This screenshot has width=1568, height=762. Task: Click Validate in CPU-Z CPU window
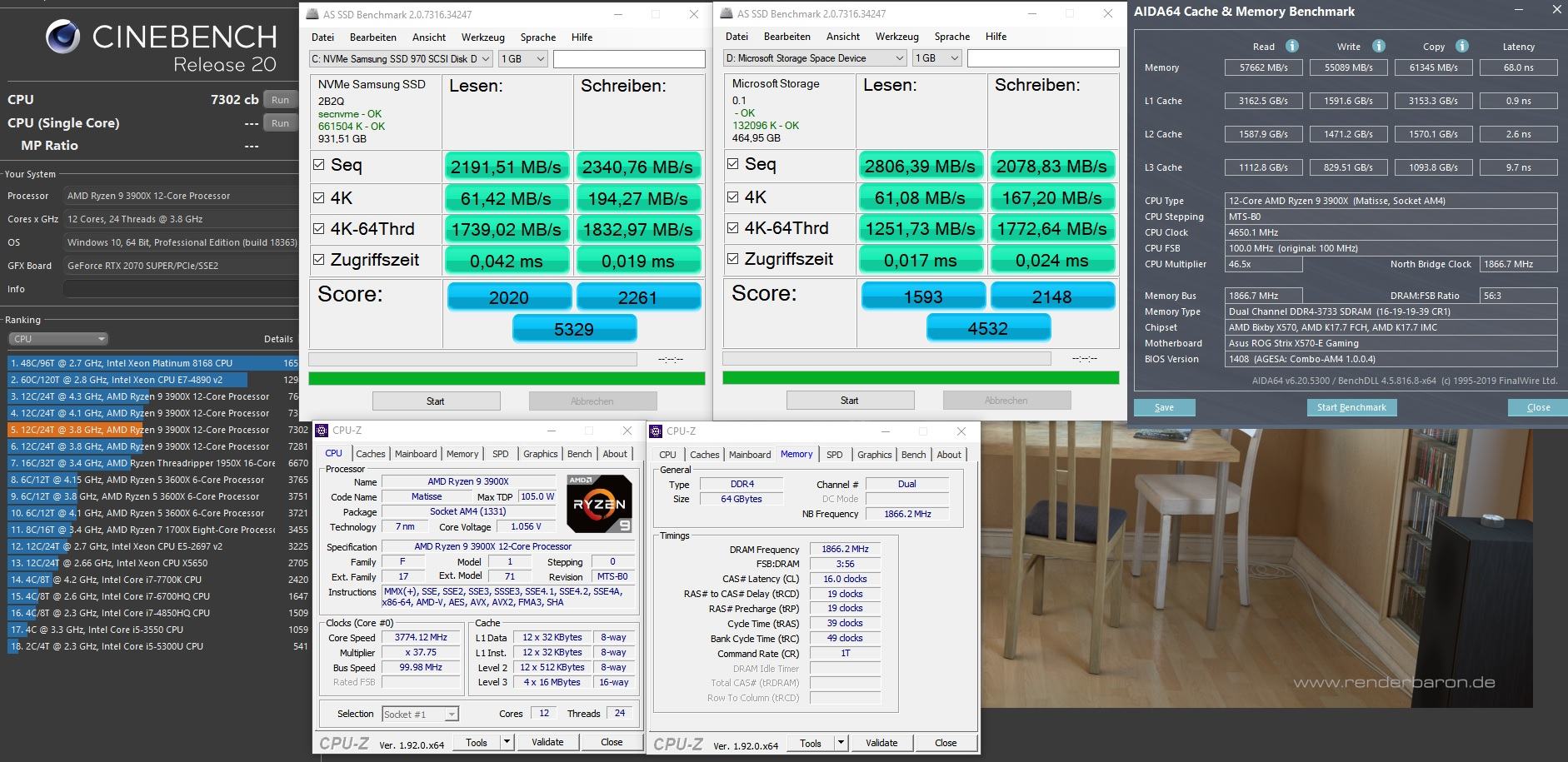click(547, 742)
